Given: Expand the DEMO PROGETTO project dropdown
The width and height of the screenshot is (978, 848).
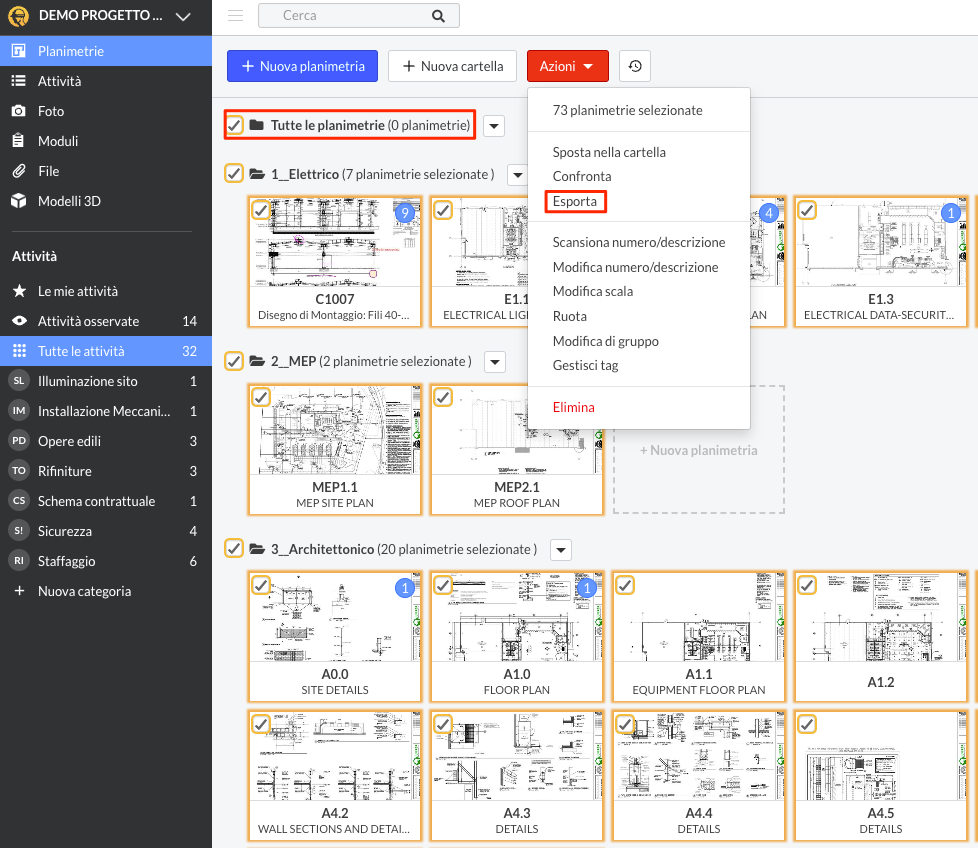Looking at the screenshot, I should pos(181,16).
